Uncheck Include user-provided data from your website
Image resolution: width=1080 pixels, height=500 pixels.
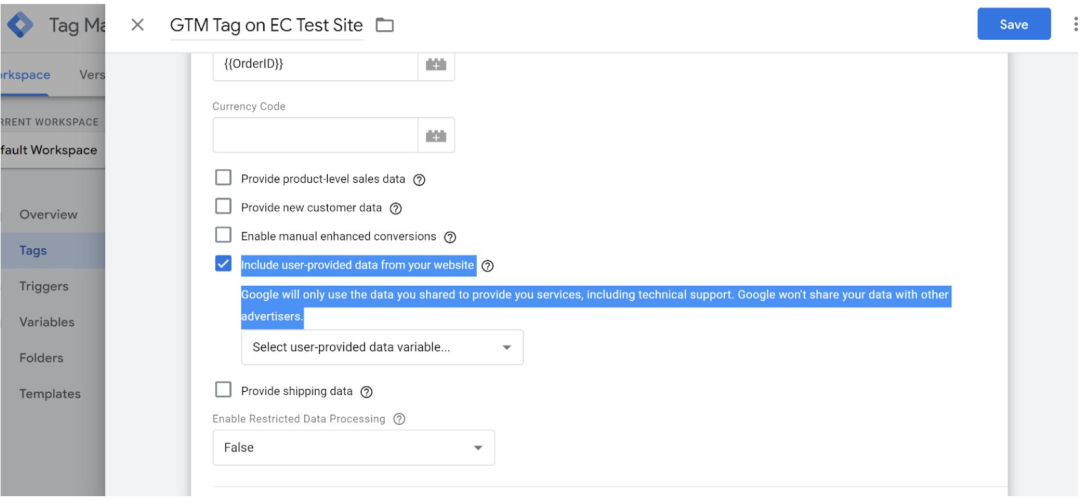point(223,264)
